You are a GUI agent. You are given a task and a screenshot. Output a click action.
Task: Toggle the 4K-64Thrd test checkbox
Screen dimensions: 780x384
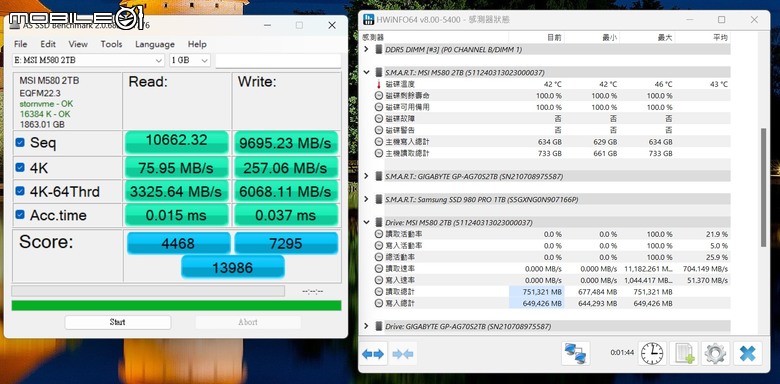pyautogui.click(x=20, y=191)
